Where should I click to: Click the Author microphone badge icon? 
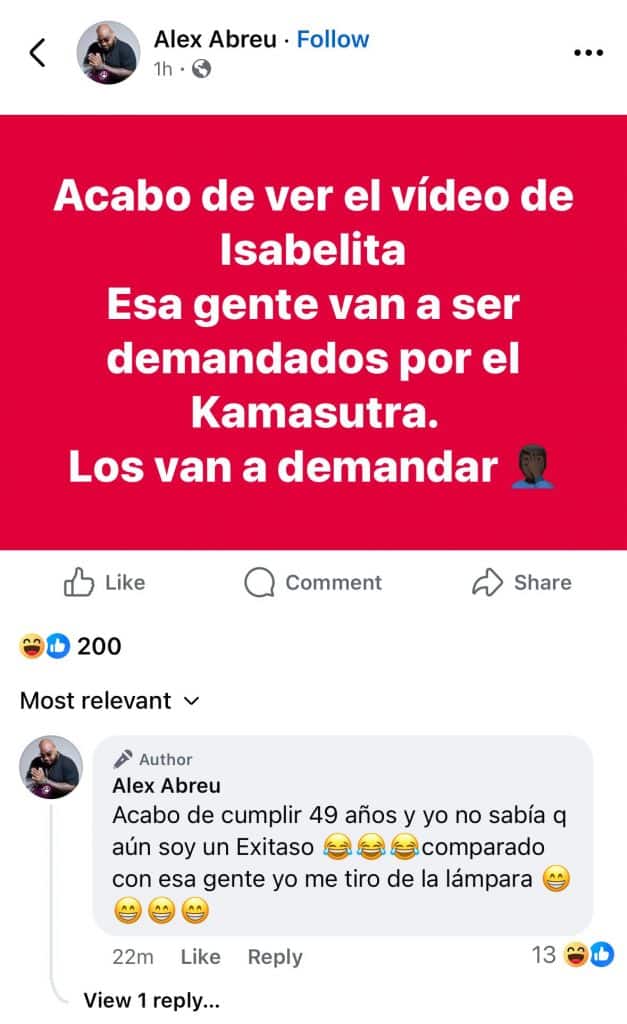coord(122,759)
